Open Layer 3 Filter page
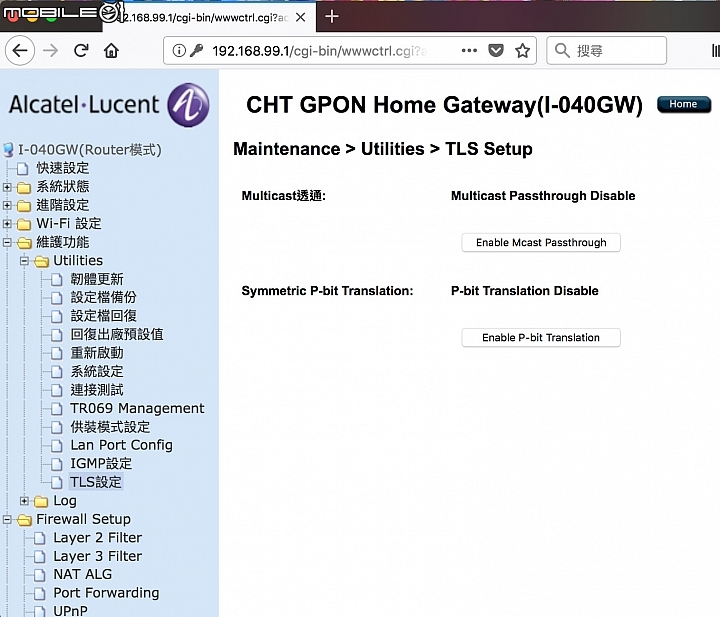The width and height of the screenshot is (720, 617). pyautogui.click(x=97, y=556)
